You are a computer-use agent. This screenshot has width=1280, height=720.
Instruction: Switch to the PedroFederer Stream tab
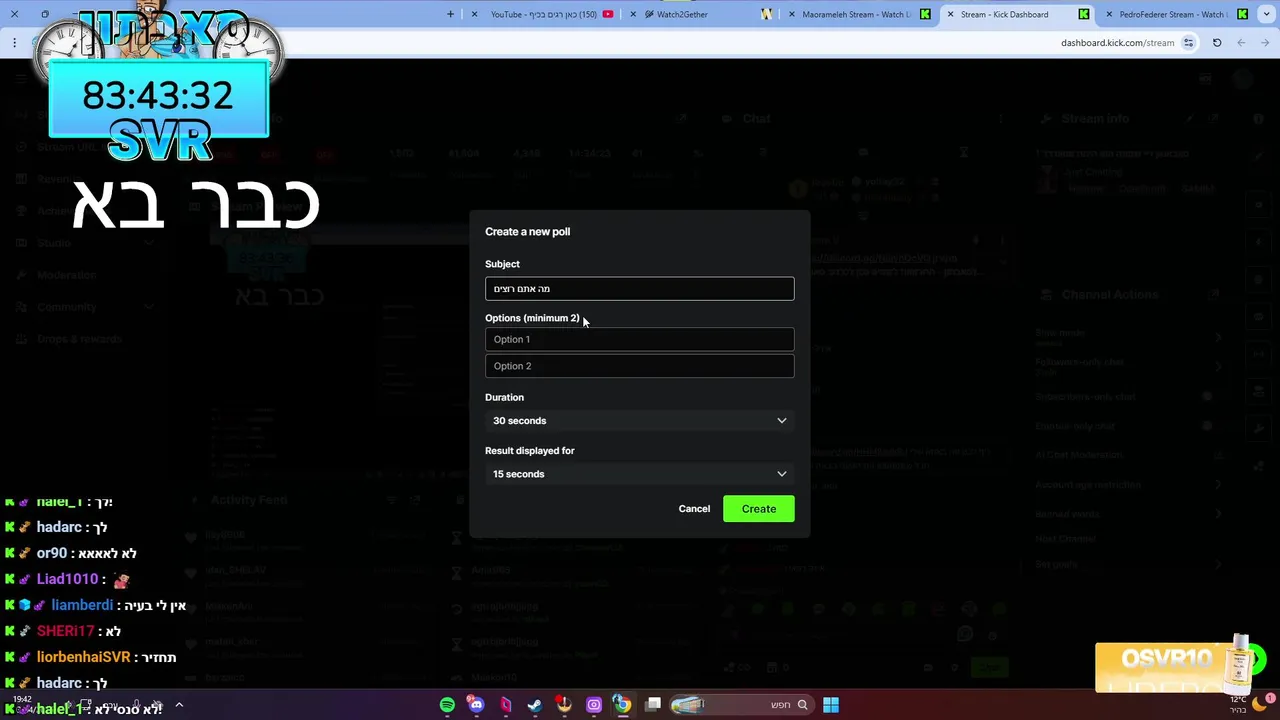pyautogui.click(x=1175, y=14)
